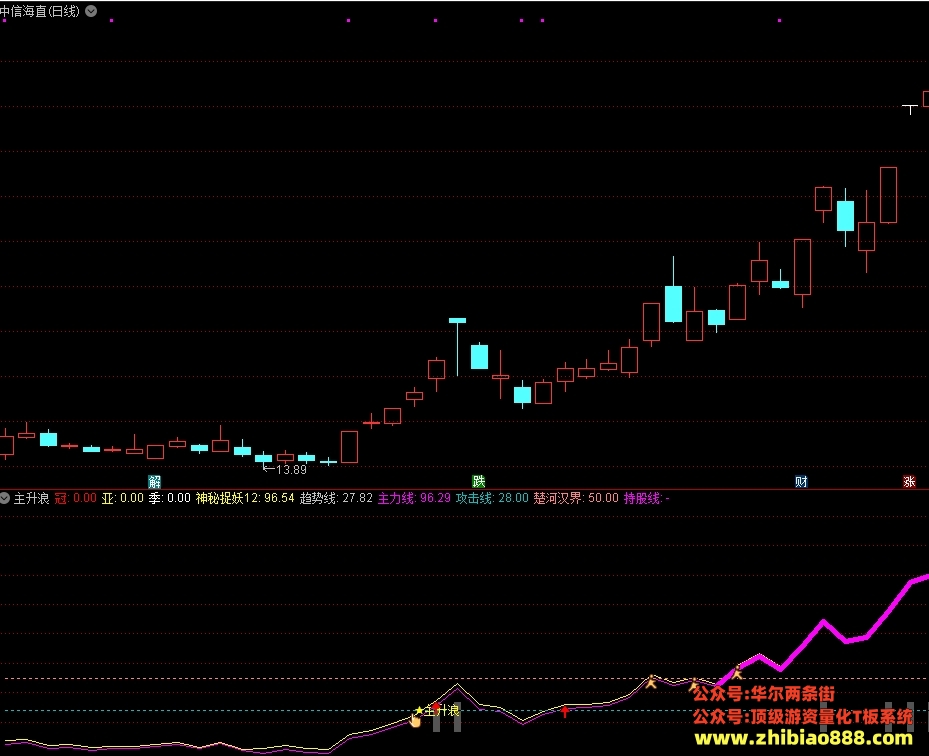Select the cyan candle above the 跌 marker
The height and width of the screenshot is (756, 929).
tap(479, 356)
